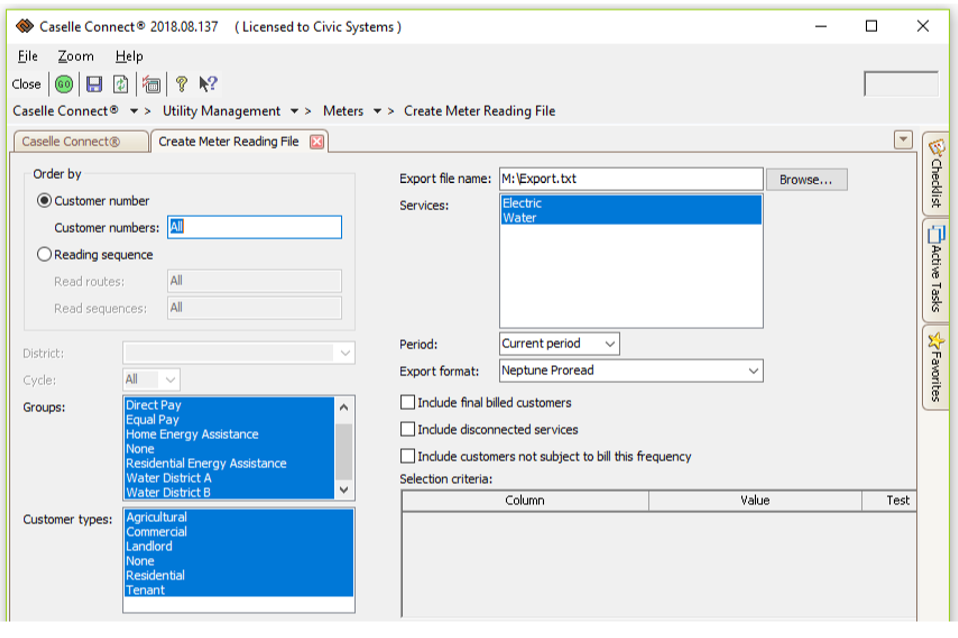Select the Customer number radio button
Screen dimensions: 958x638
44,200
